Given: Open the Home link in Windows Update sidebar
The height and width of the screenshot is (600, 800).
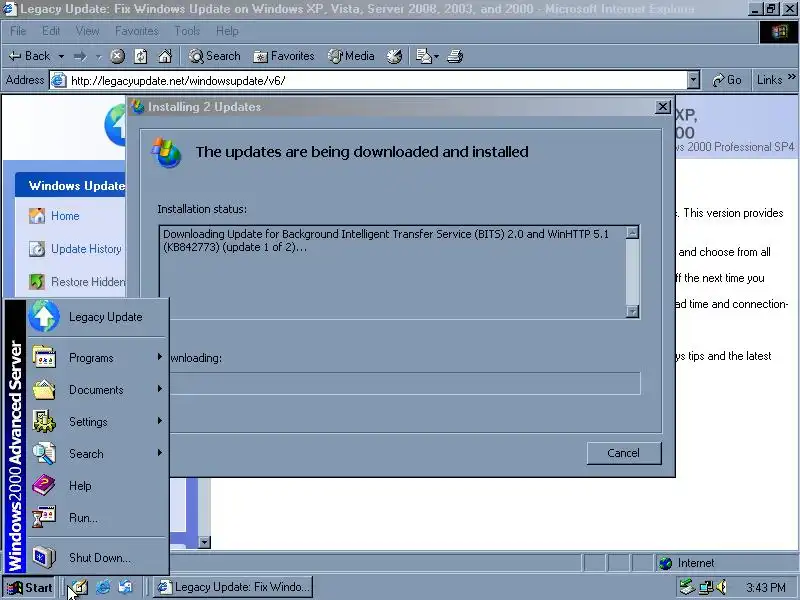Looking at the screenshot, I should click(65, 216).
